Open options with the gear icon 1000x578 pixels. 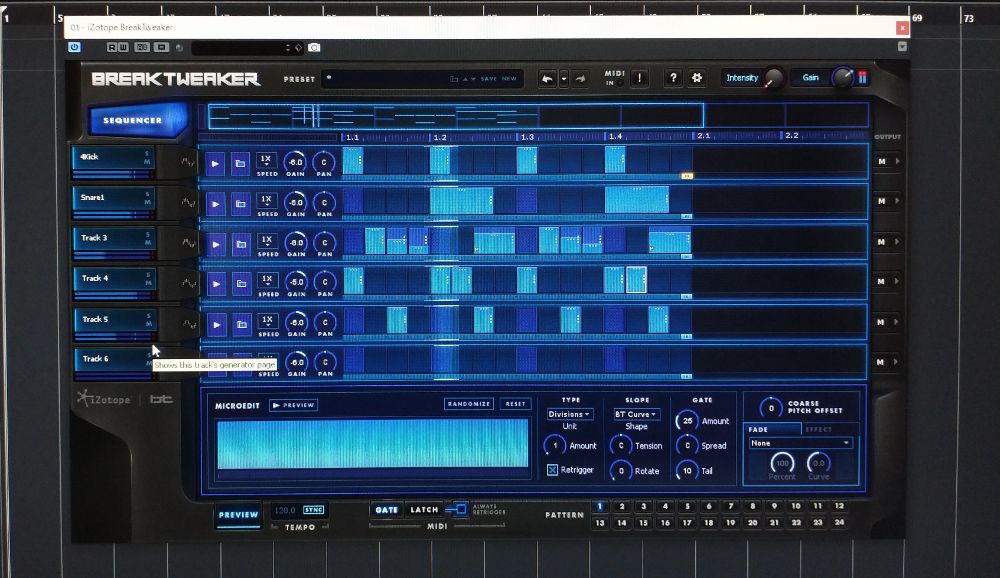[x=696, y=78]
